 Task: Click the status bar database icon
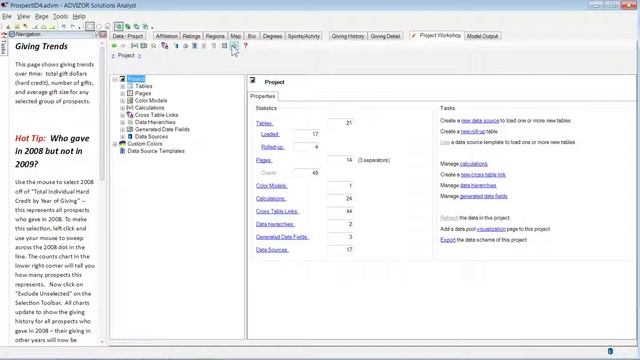click(x=610, y=351)
